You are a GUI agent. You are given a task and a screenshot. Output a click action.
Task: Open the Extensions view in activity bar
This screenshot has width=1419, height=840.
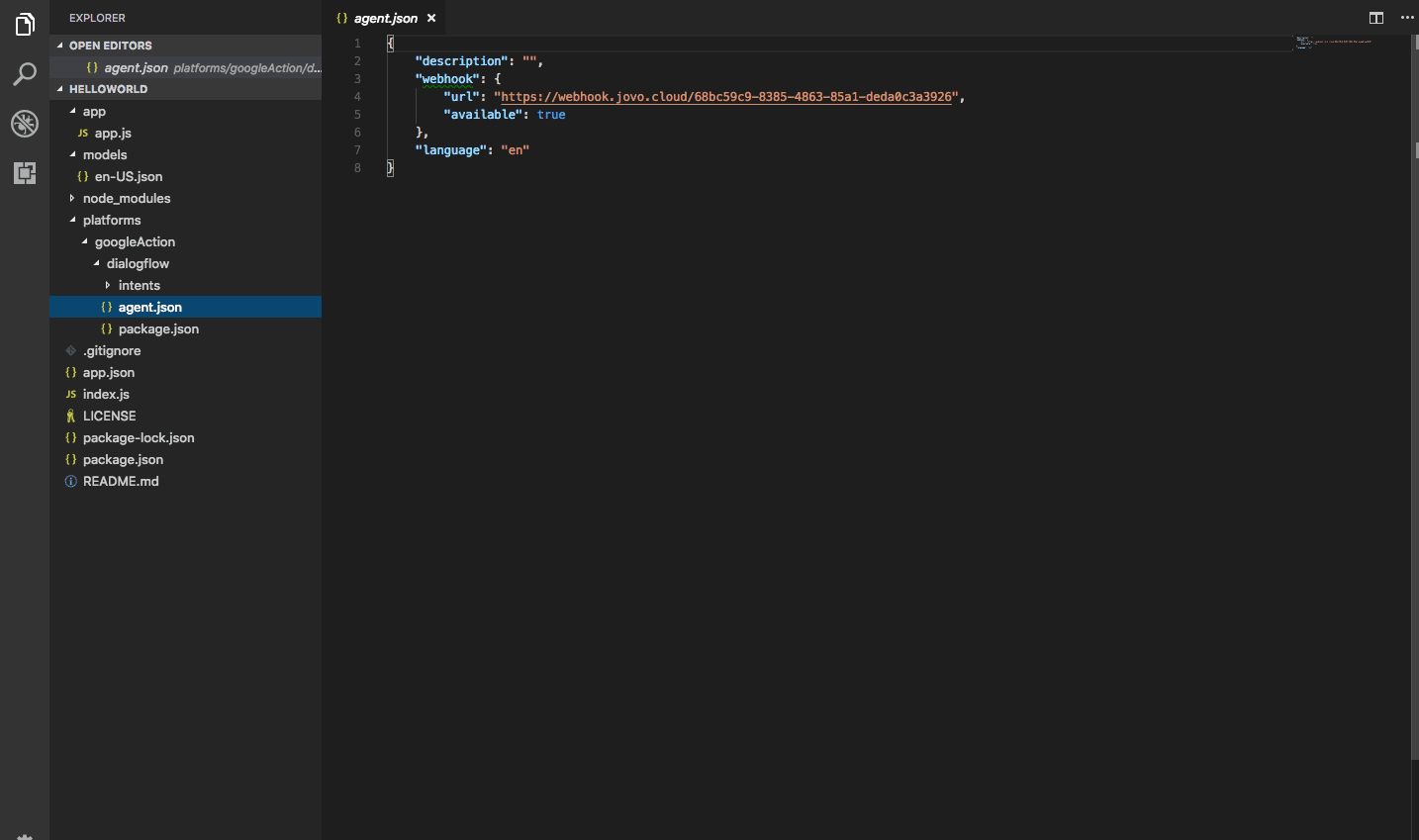click(x=25, y=173)
